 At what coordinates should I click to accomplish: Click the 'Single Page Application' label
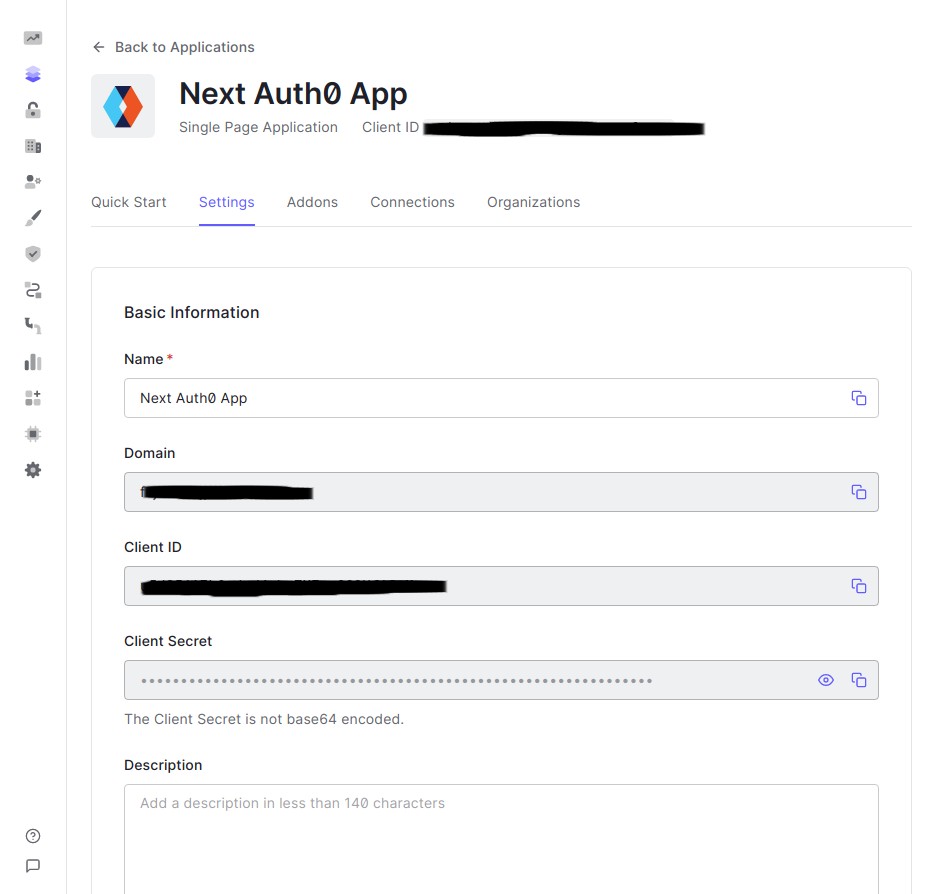coord(258,127)
